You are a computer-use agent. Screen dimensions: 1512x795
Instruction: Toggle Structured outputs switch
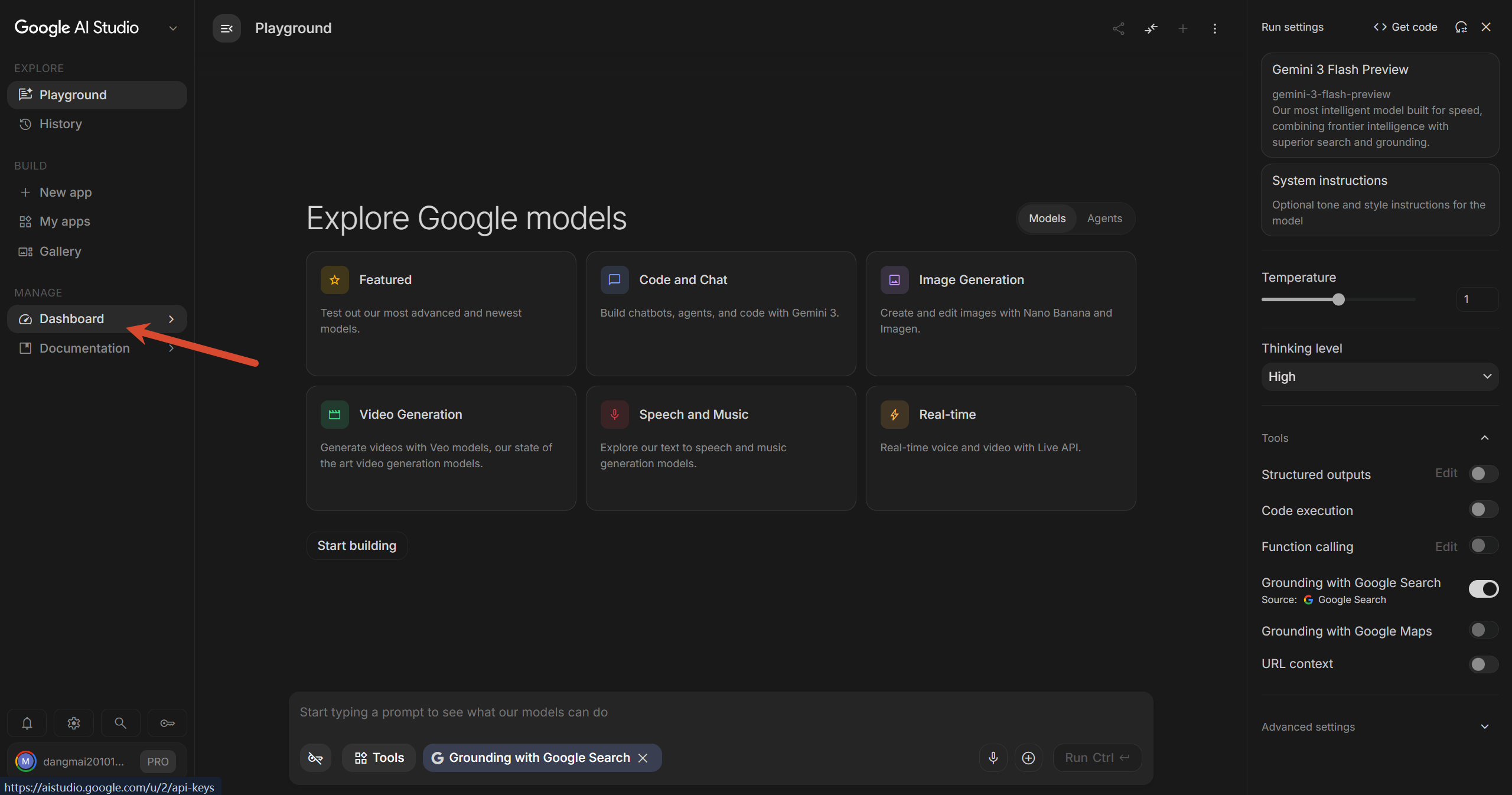(1484, 474)
